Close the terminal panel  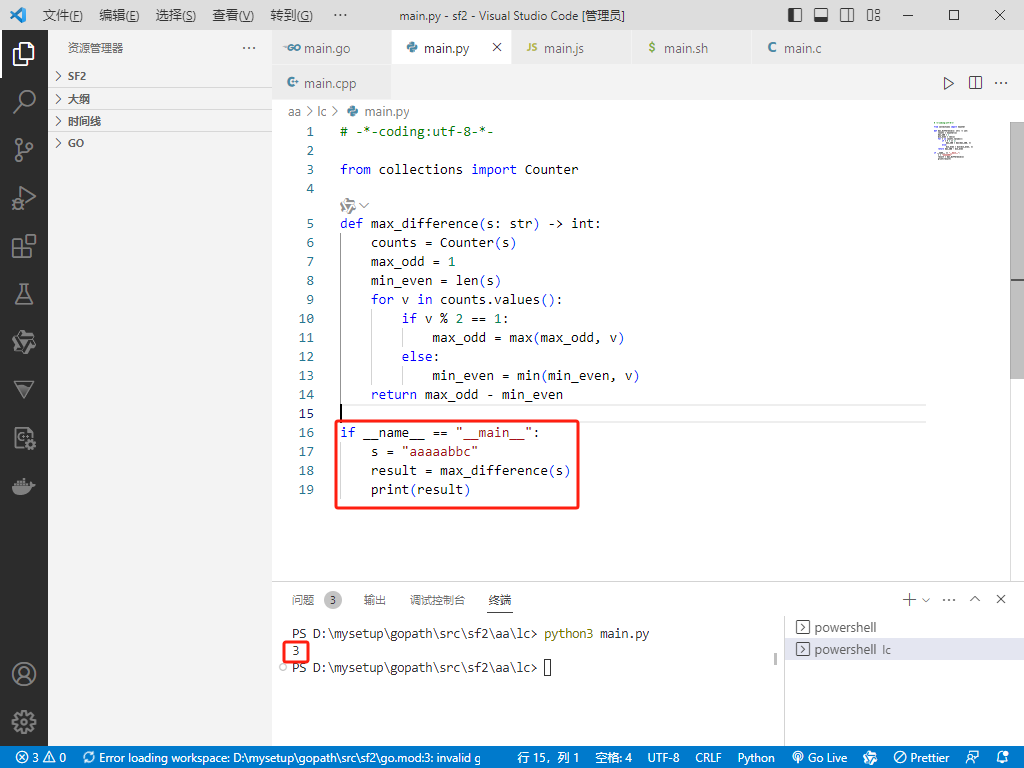click(1000, 600)
